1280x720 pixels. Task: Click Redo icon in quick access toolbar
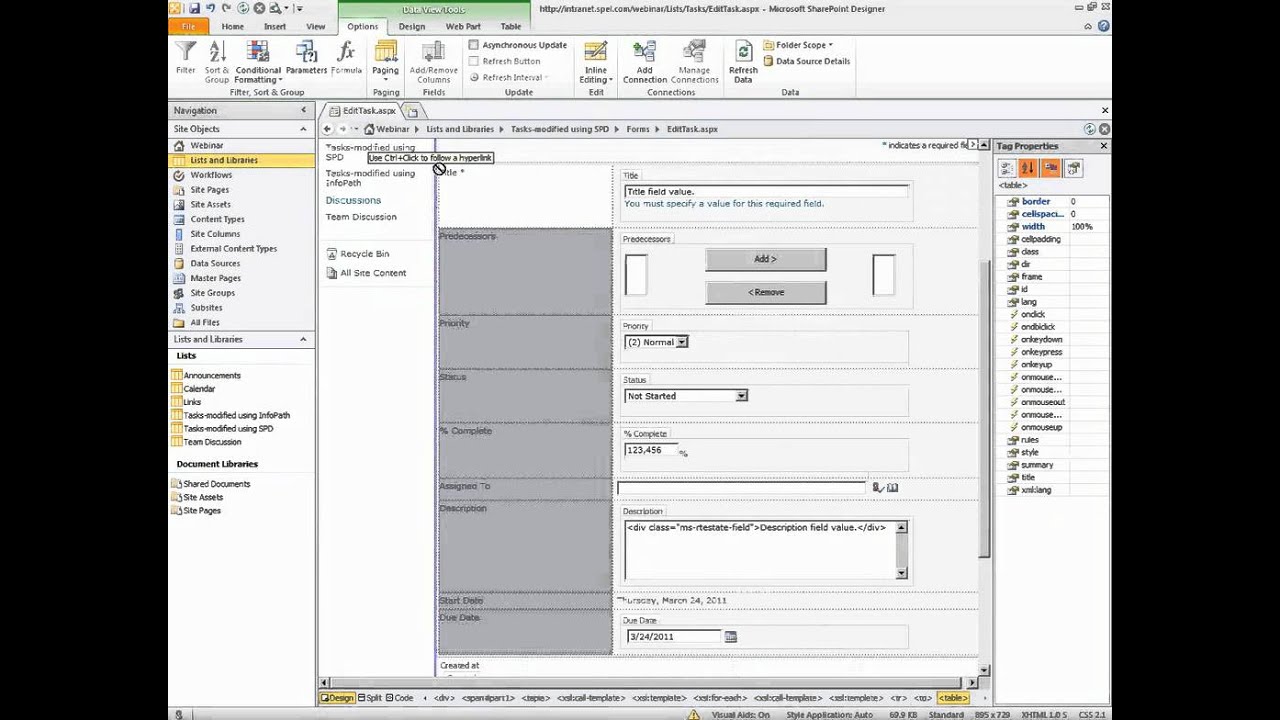226,8
